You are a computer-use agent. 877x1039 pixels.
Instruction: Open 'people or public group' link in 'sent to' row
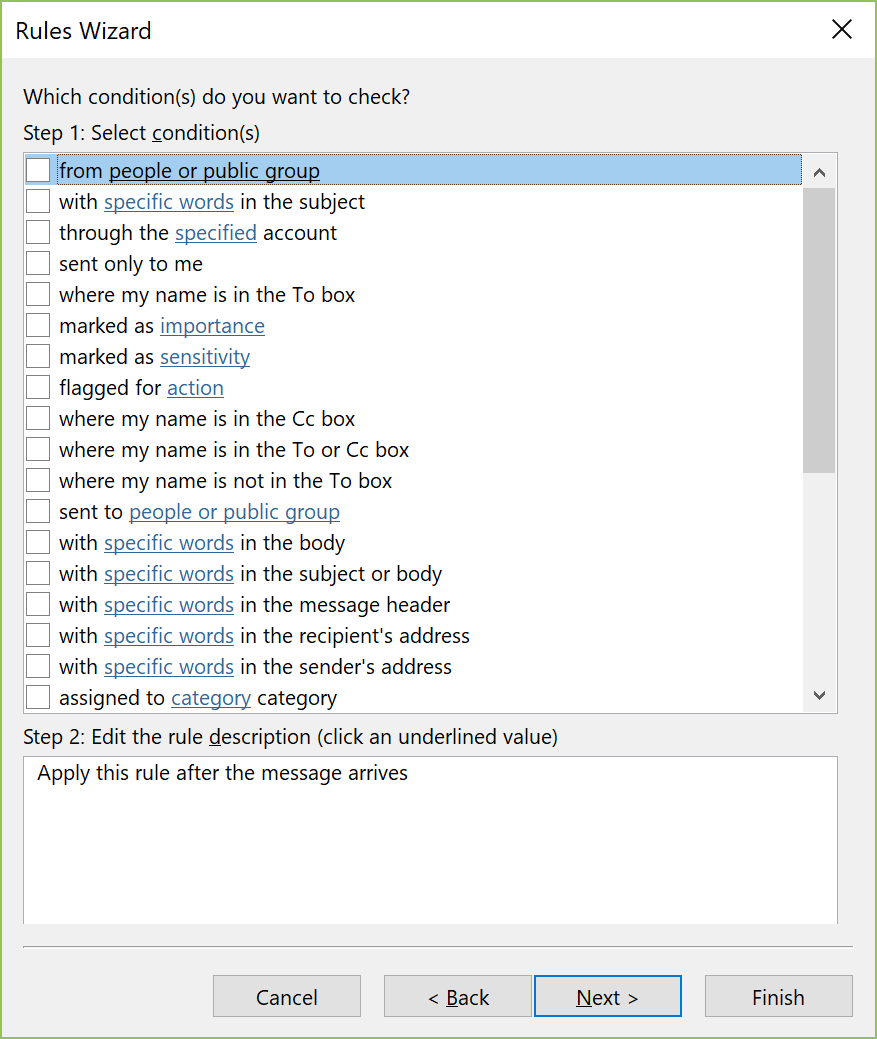pos(234,512)
